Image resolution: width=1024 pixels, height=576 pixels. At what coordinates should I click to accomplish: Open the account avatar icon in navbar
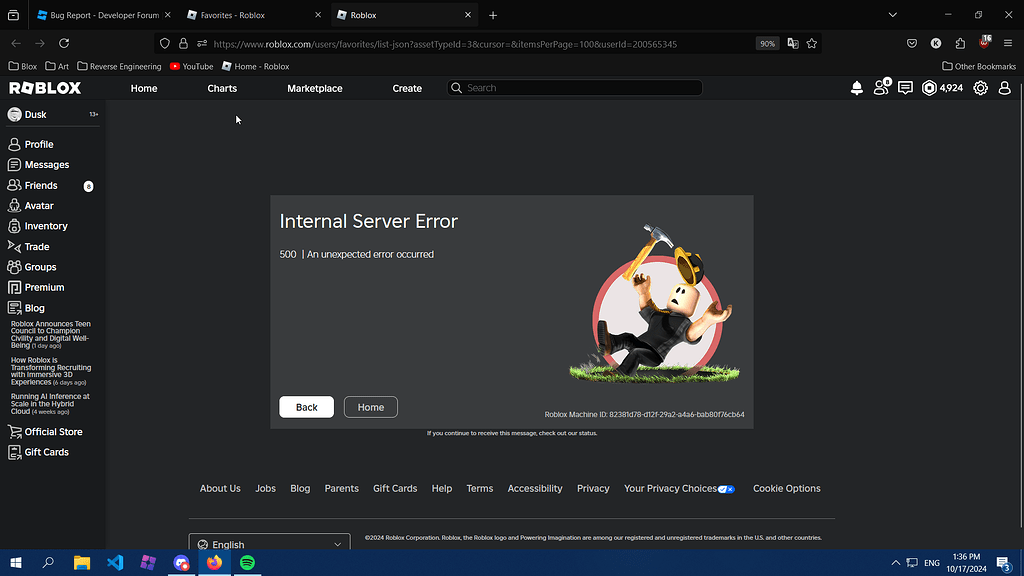coord(1004,88)
